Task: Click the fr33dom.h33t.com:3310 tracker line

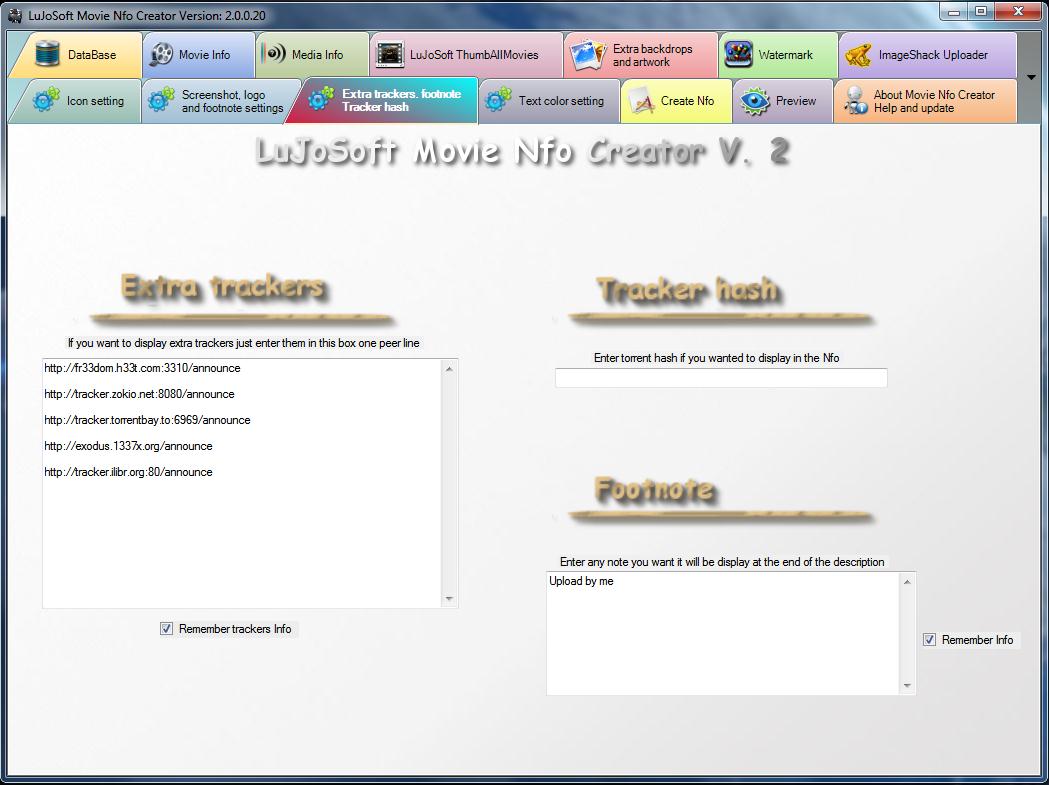Action: pyautogui.click(x=142, y=368)
